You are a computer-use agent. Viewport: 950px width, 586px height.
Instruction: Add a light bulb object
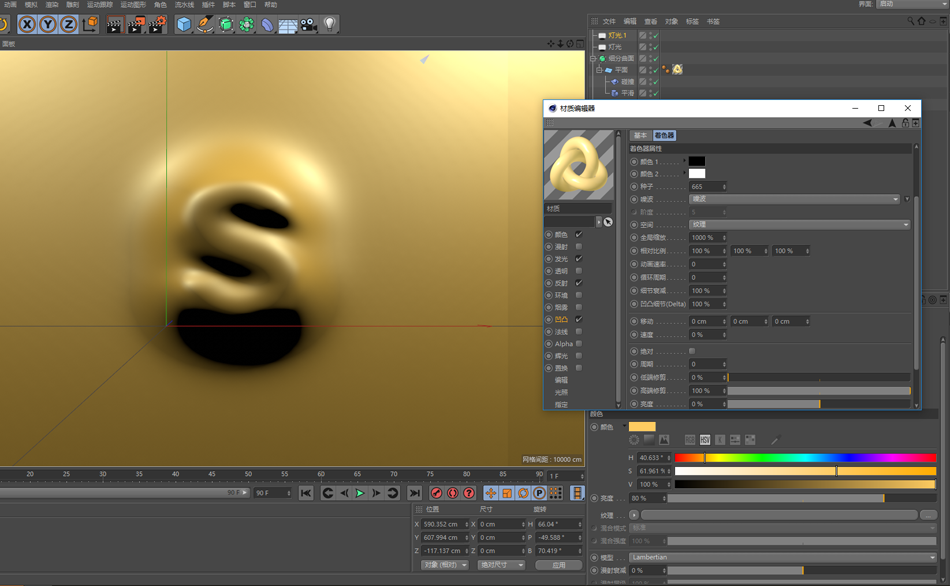(330, 24)
